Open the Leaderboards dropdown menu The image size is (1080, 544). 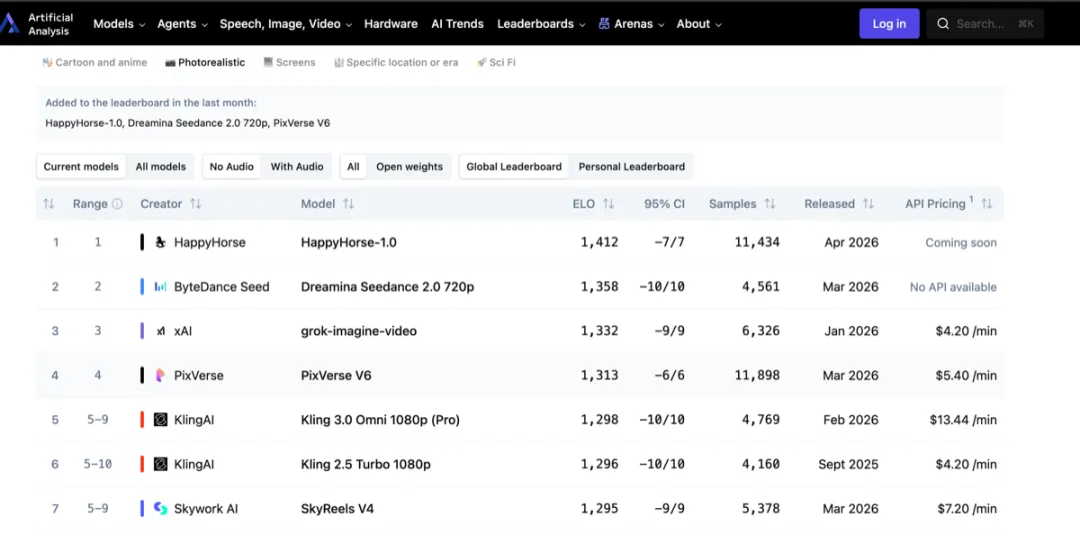click(x=541, y=24)
